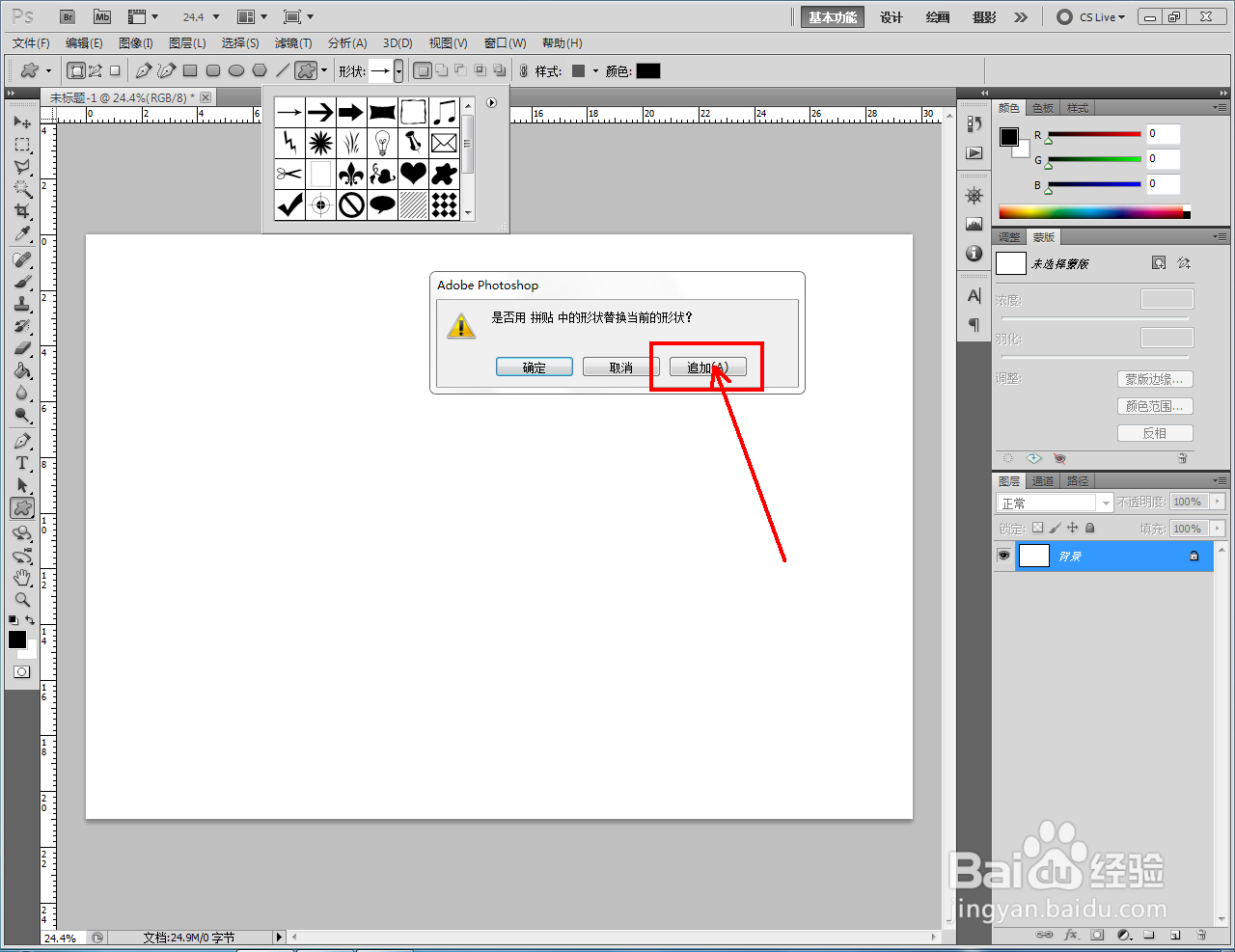
Task: Choose the speech bubble custom shape
Action: [x=382, y=204]
